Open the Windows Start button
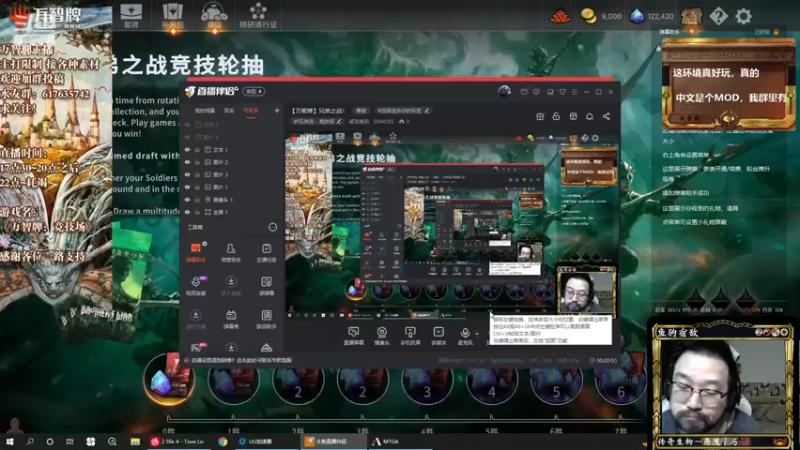800x450 pixels. [x=10, y=441]
